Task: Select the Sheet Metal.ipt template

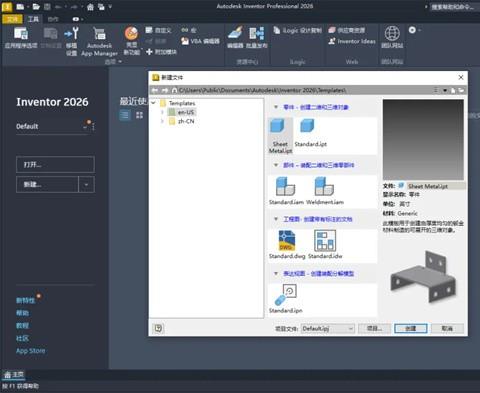Action: [x=280, y=136]
